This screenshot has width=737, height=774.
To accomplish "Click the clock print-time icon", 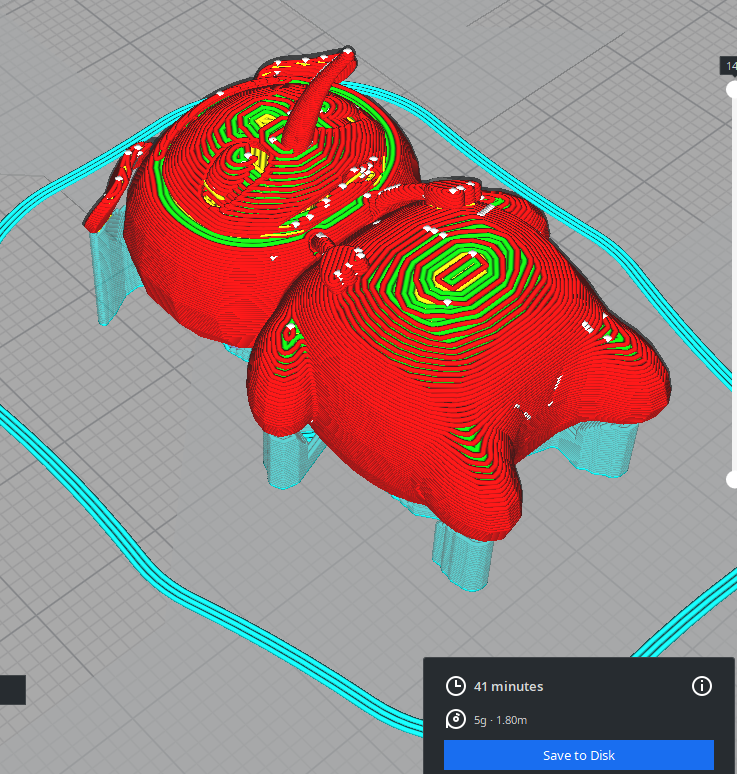I will (455, 686).
